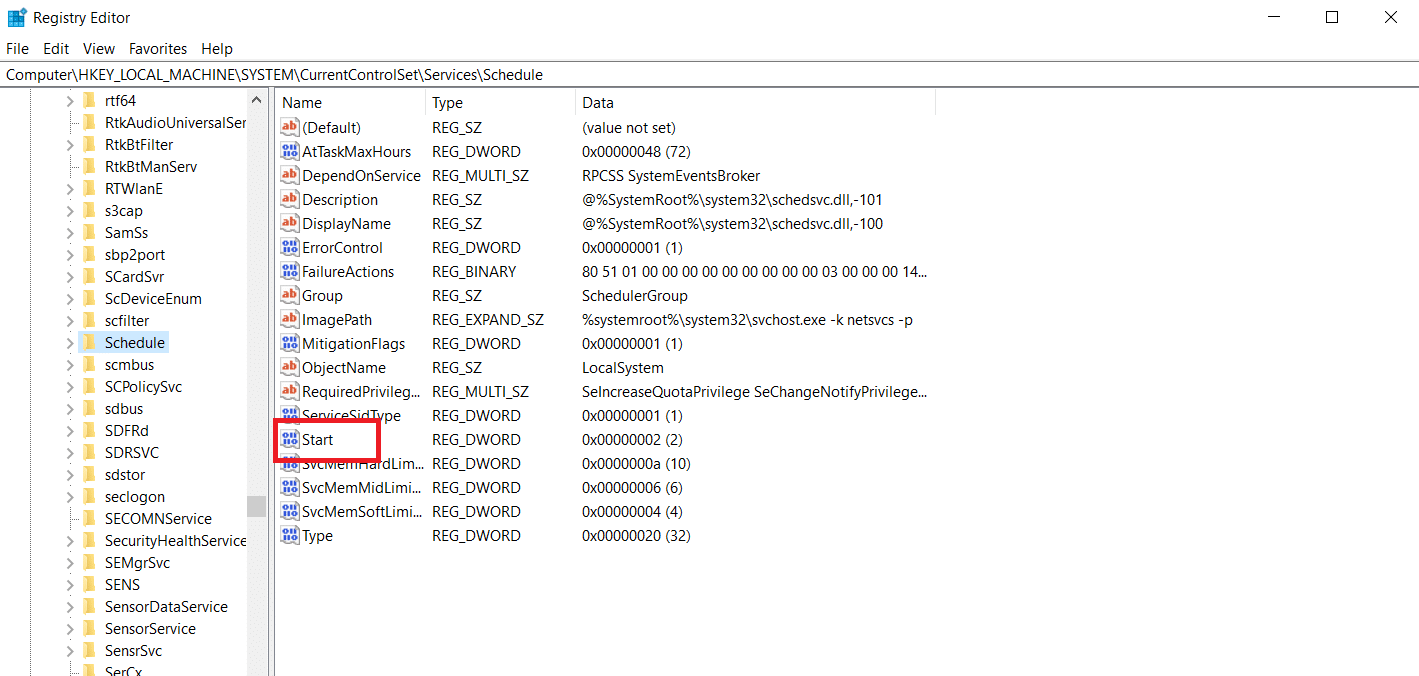Screen dimensions: 1419x676
Task: Select the SEMgrSvc key
Action: tap(137, 563)
